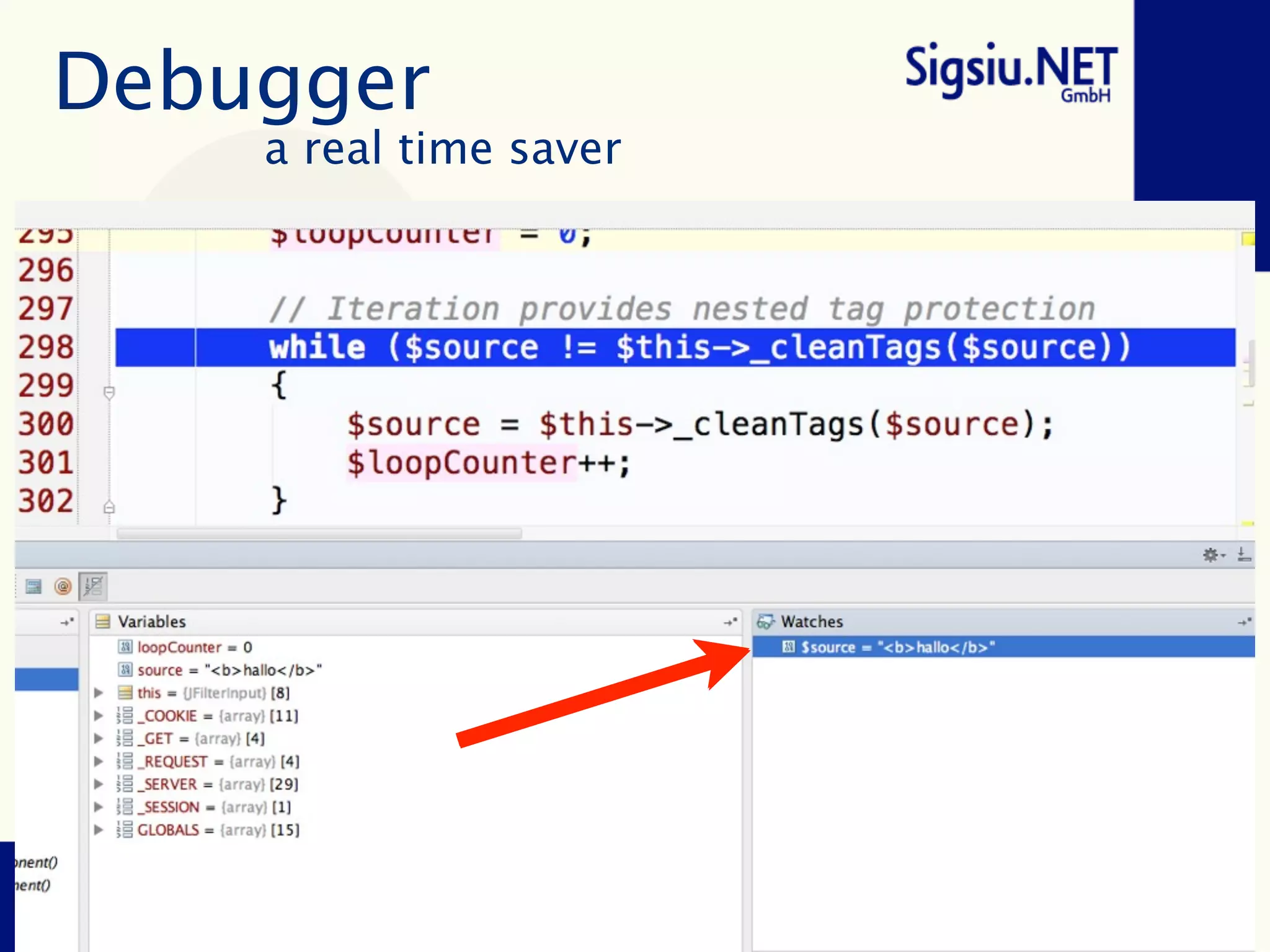Click the $source watch type icon
Screen dimensions: 1270x952
click(x=788, y=647)
